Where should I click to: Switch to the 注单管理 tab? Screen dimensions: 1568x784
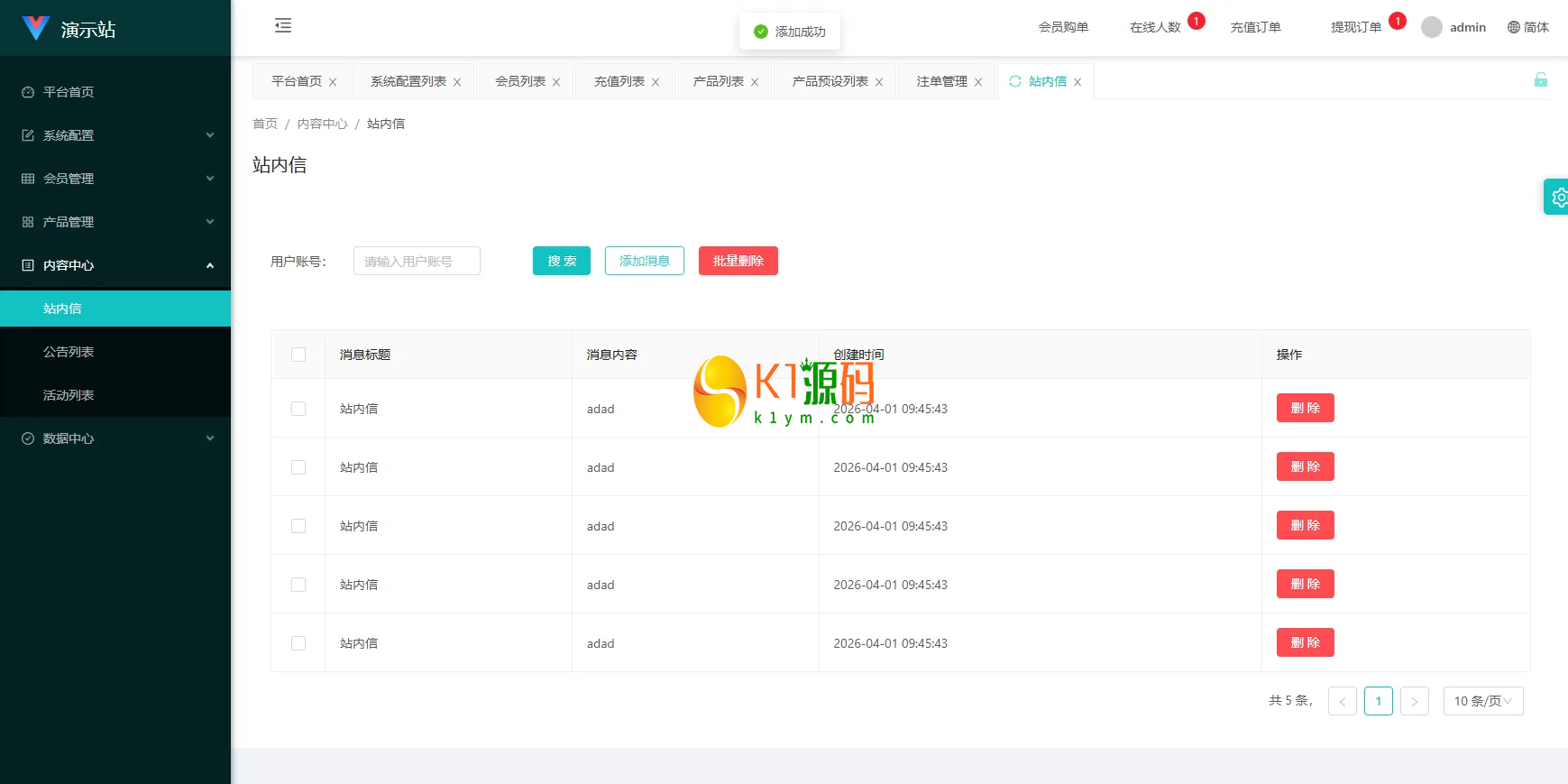(x=942, y=81)
